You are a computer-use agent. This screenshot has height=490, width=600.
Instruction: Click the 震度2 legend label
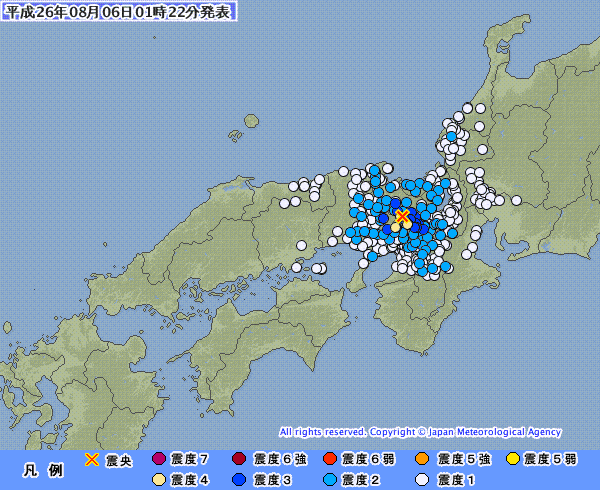click(x=360, y=480)
